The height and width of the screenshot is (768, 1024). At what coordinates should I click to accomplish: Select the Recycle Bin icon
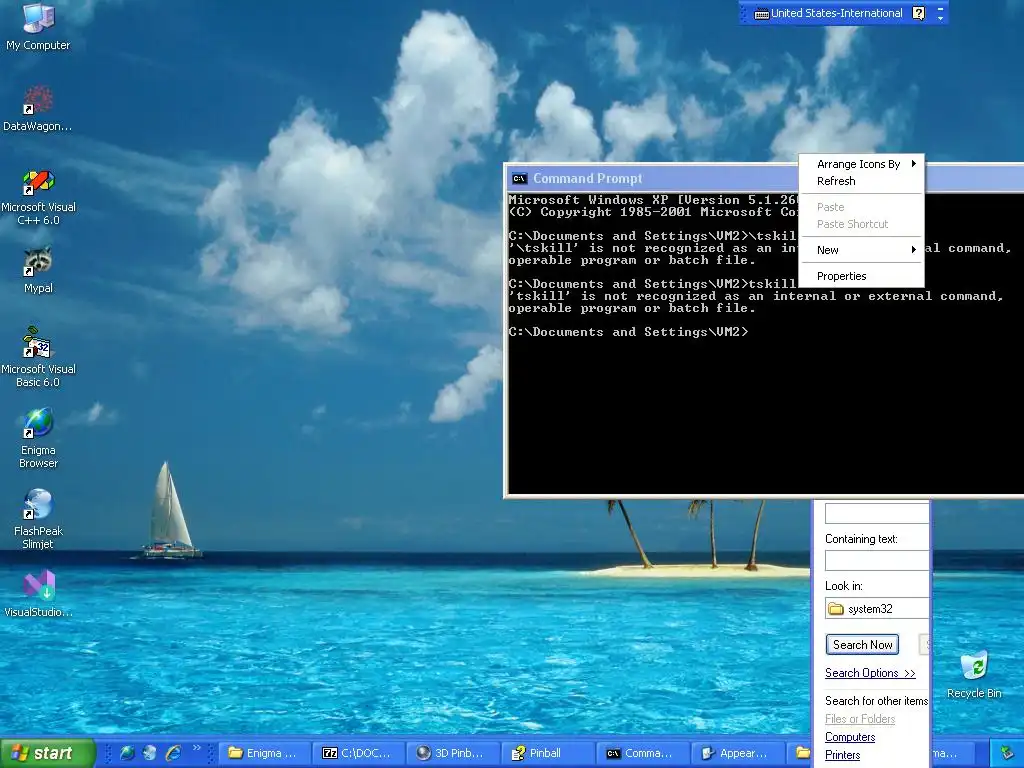coord(974,675)
